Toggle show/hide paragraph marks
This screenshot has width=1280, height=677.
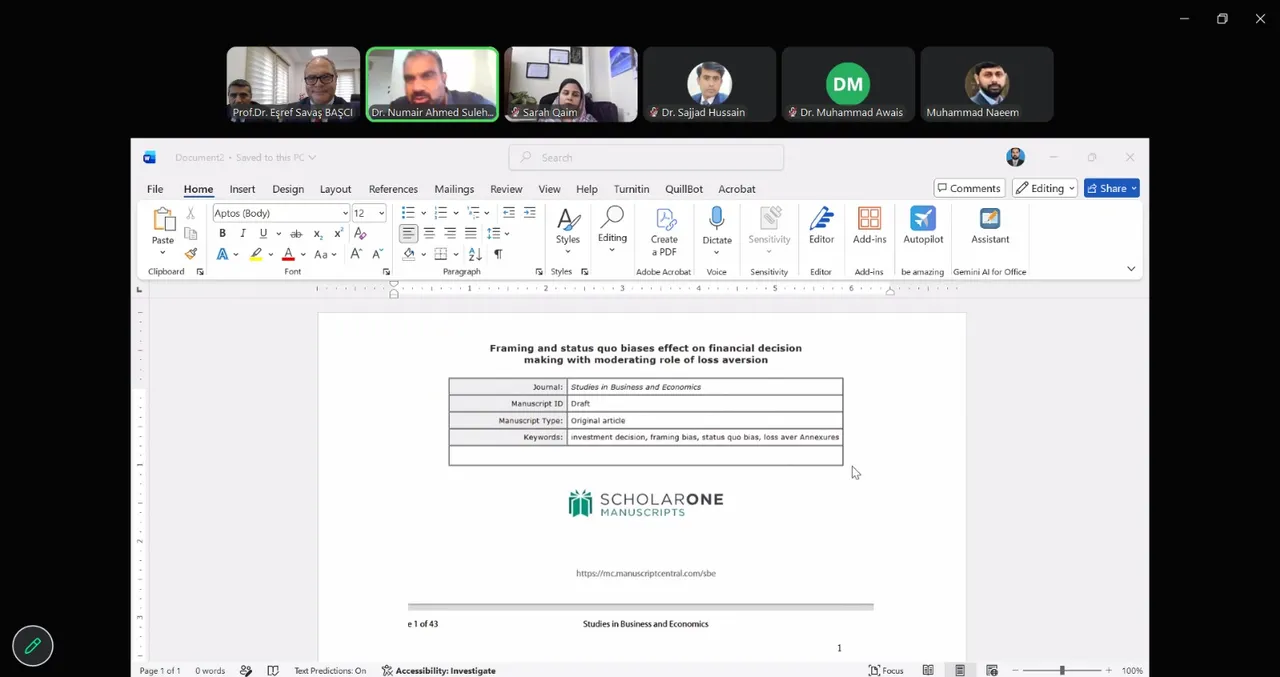coord(498,254)
